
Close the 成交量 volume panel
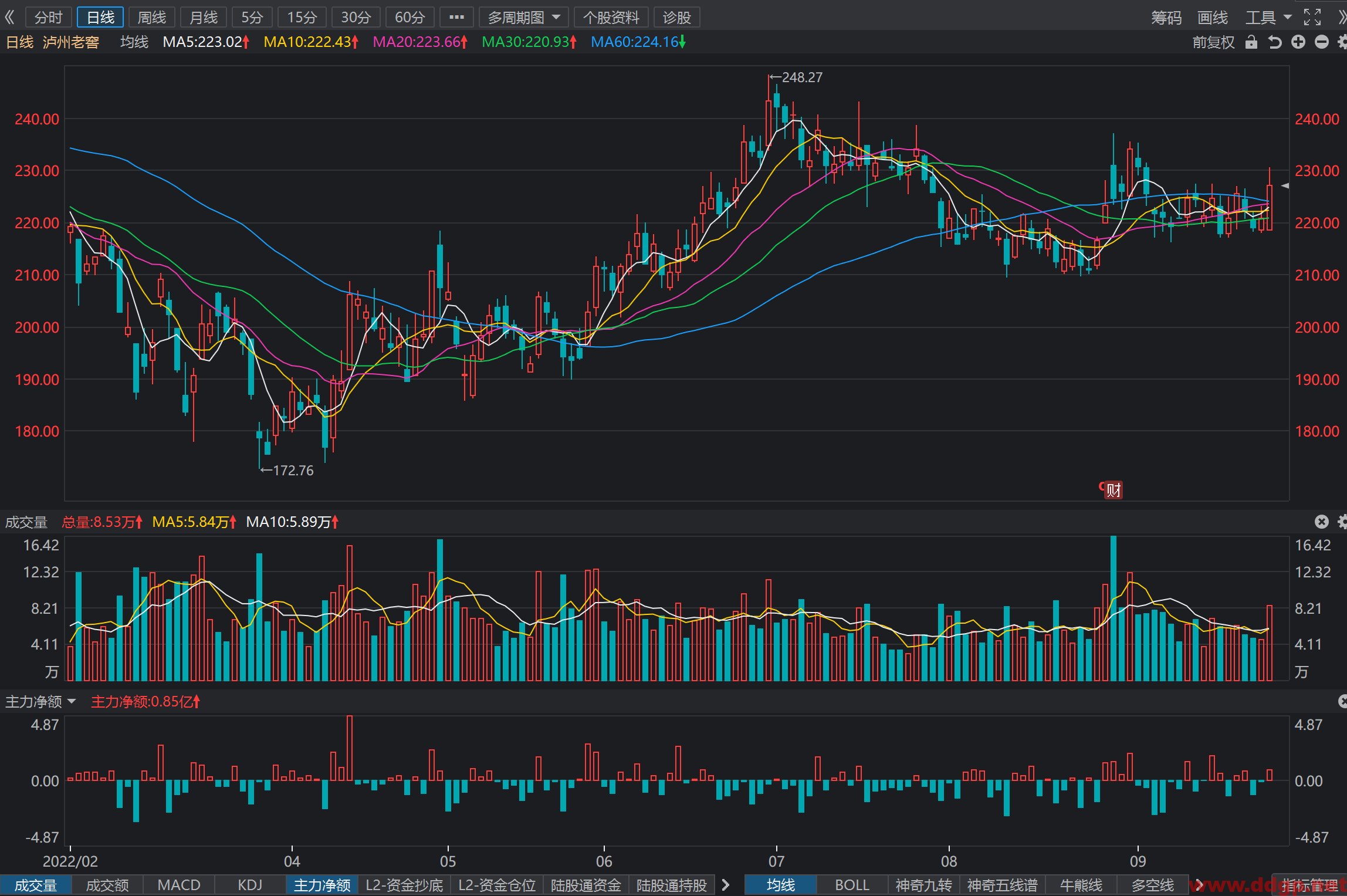pos(1321,522)
